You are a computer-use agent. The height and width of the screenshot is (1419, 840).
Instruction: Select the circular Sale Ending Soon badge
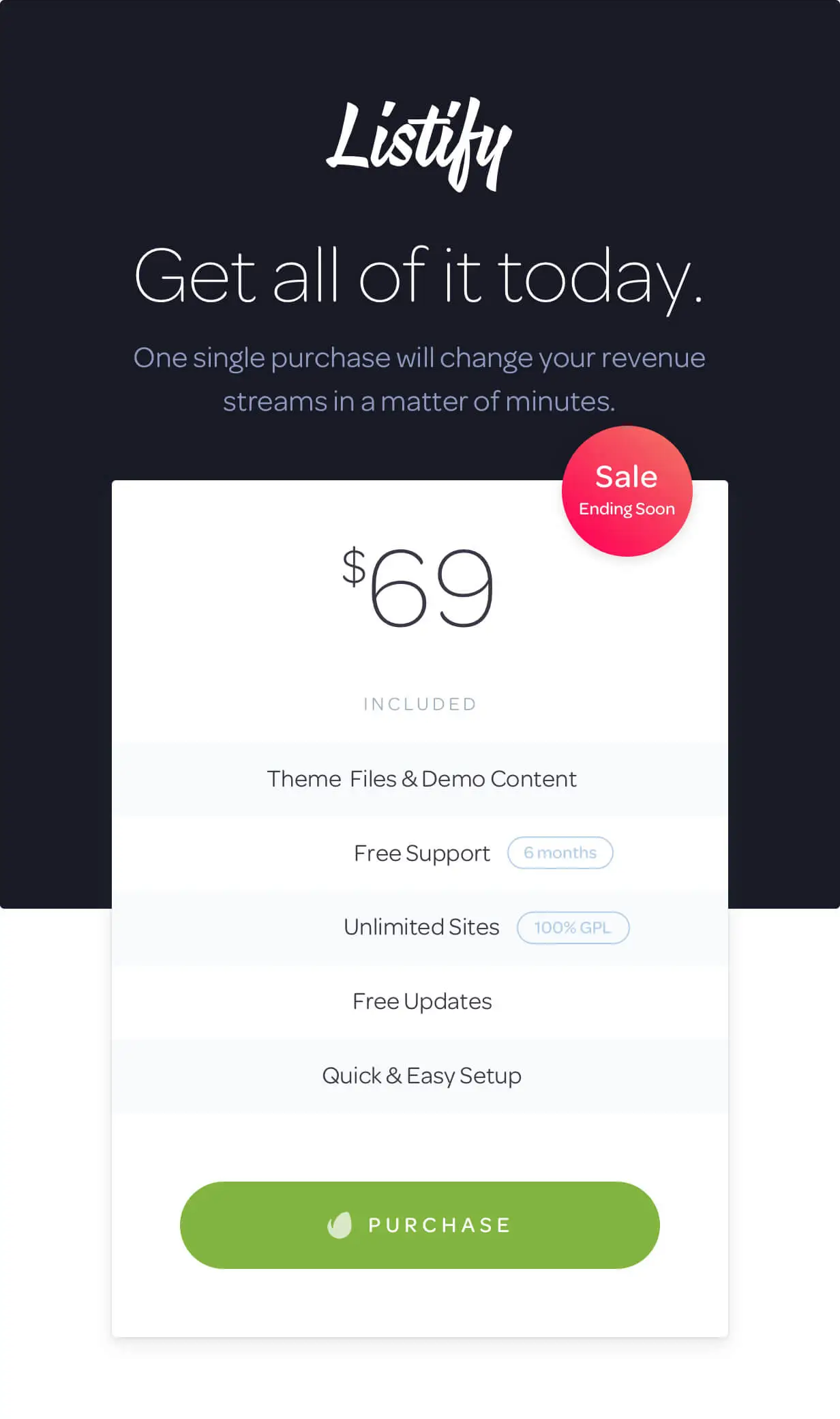pyautogui.click(x=627, y=491)
